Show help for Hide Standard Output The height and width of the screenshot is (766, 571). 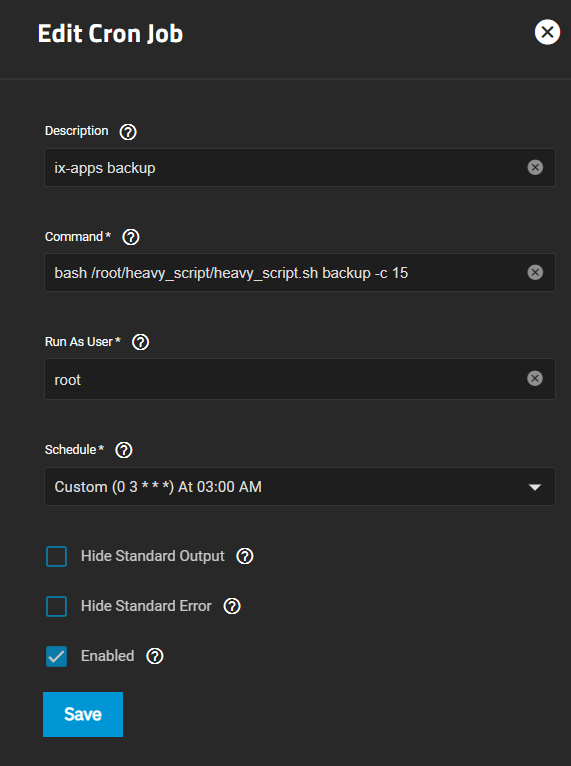(x=245, y=556)
